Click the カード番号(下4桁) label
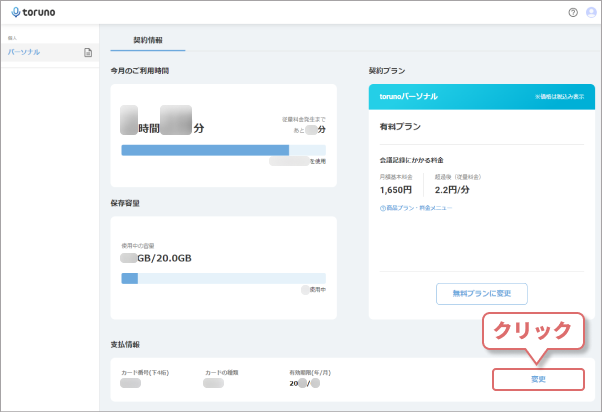Viewport: 602px width, 412px height. pos(145,372)
